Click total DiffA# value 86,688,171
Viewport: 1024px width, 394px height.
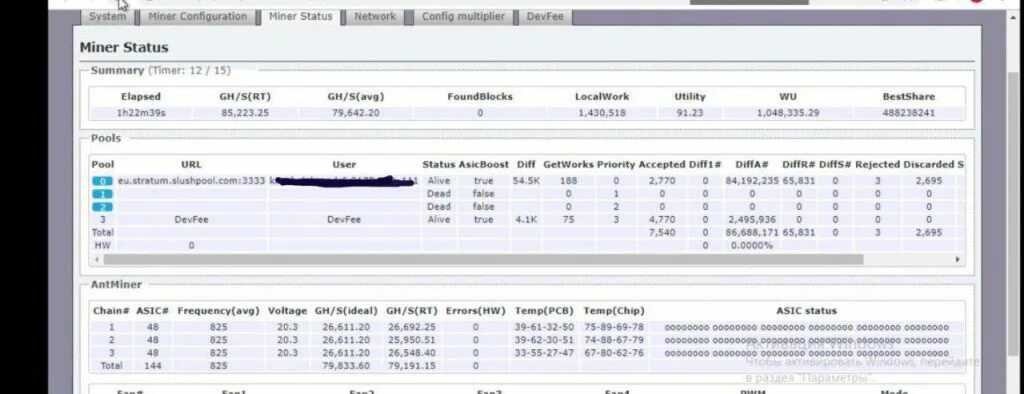[752, 233]
